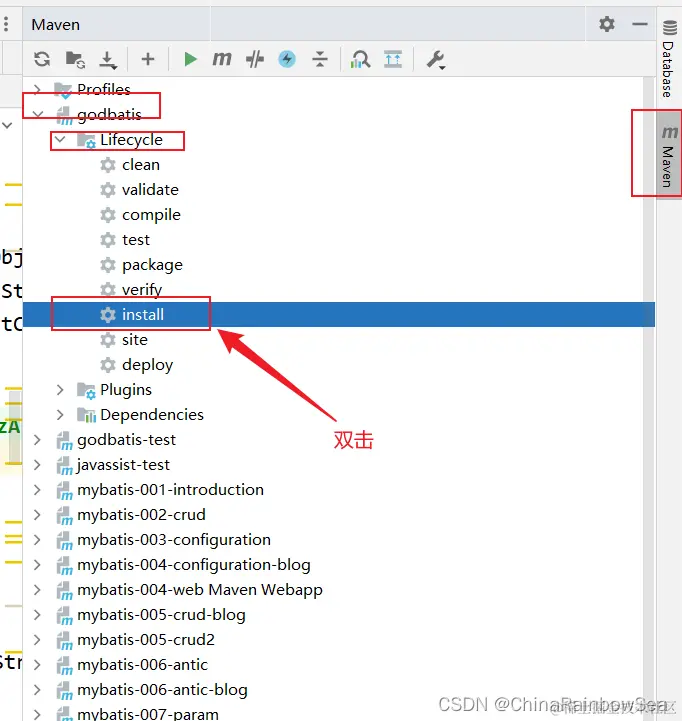Expand the Dependencies folder
Image resolution: width=682 pixels, height=721 pixels.
[60, 415]
